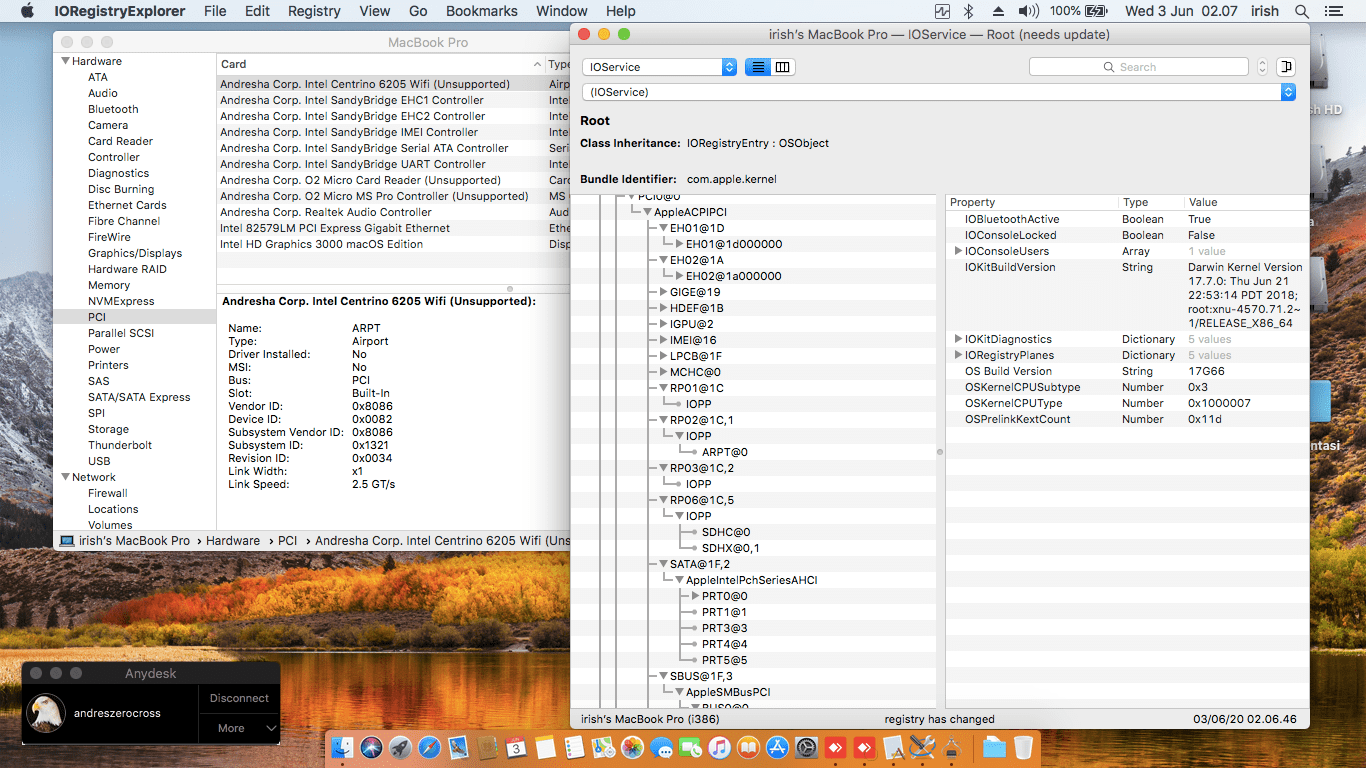Collapse the Network section in sidebar
1366x768 pixels.
point(66,477)
